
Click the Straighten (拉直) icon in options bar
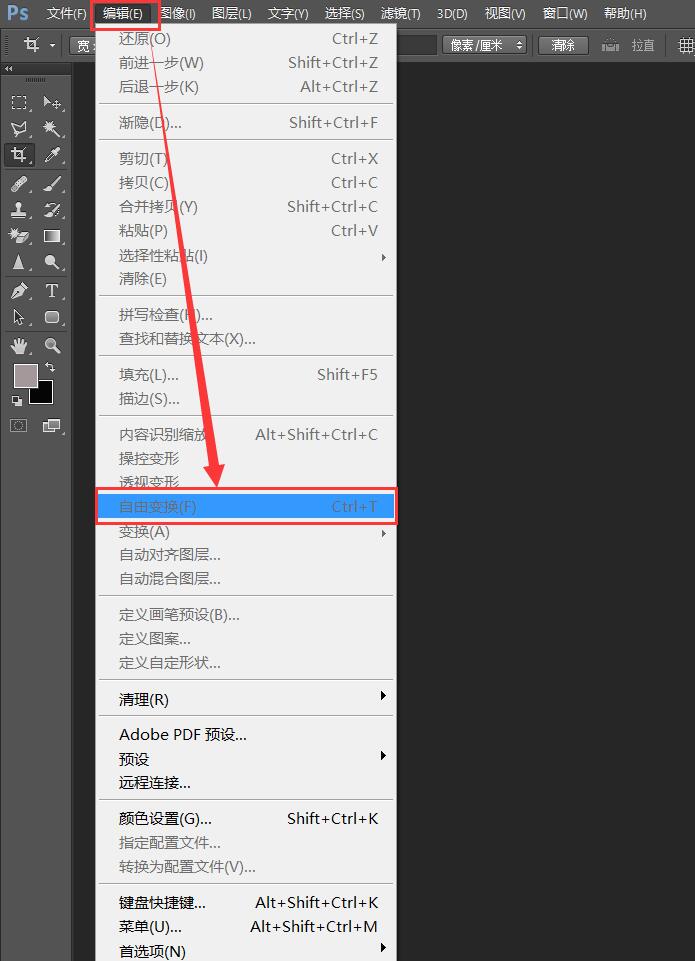tap(610, 45)
